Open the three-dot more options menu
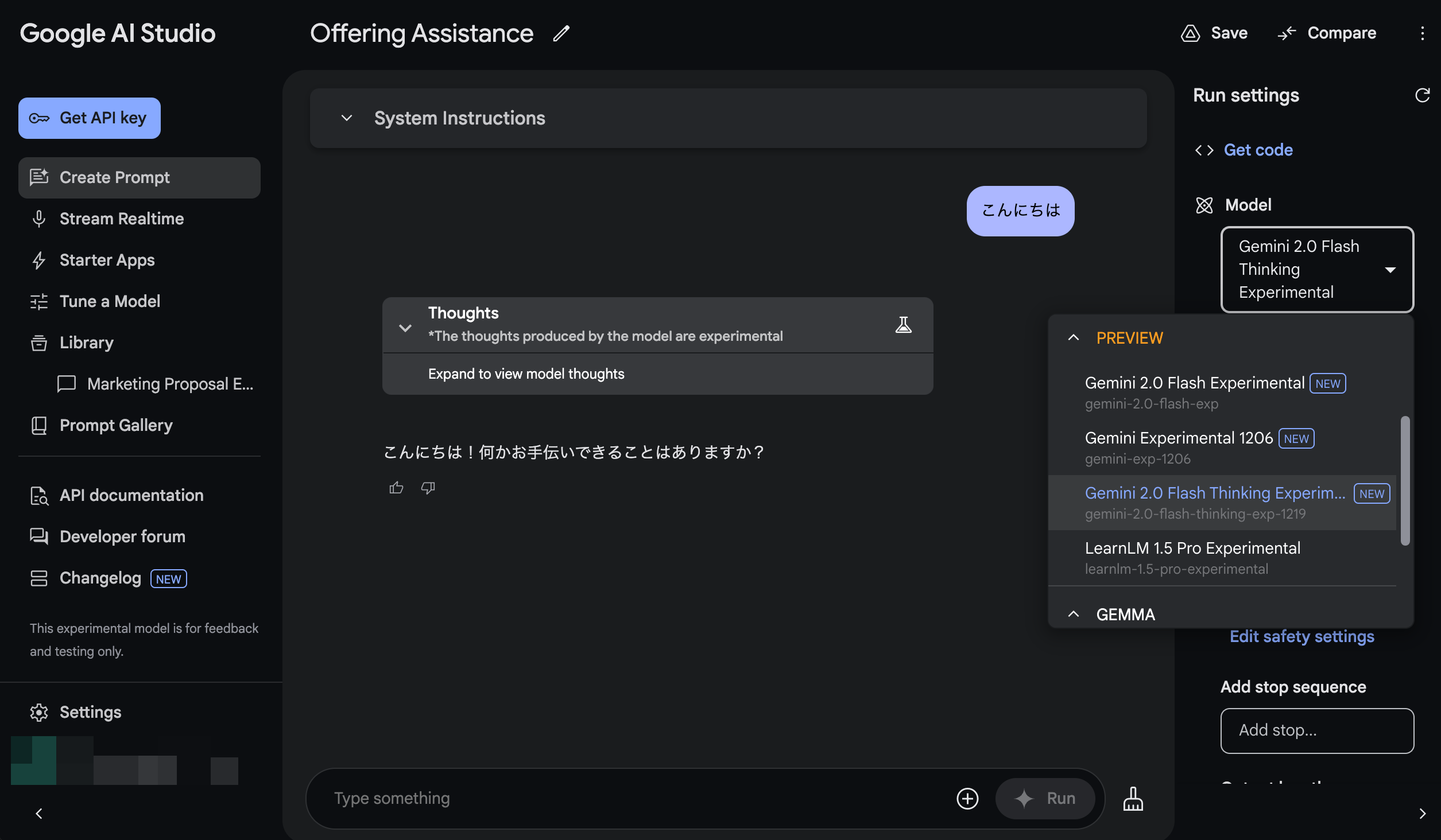This screenshot has width=1441, height=840. 1422,33
